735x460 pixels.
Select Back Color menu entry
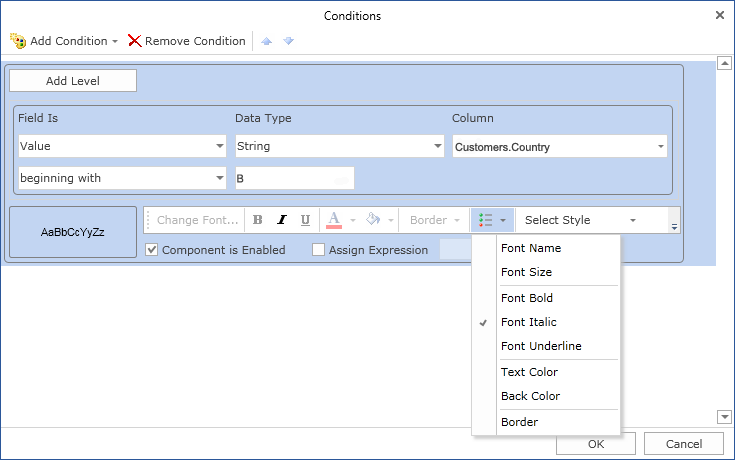point(530,396)
